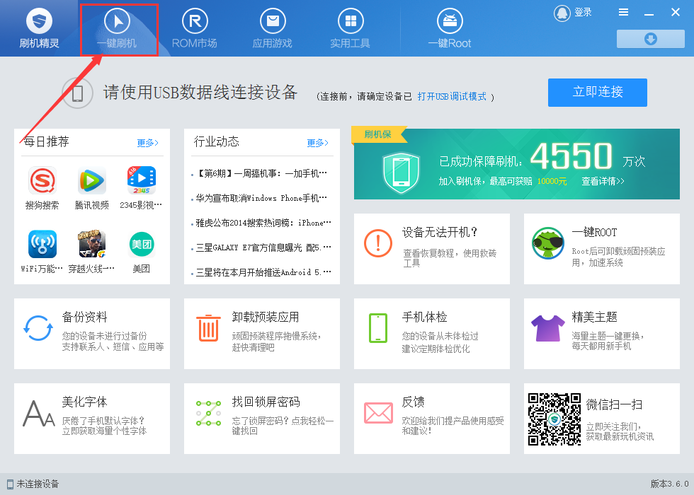Click the 未连接设备 status bar entry
694x495 pixels.
pos(33,484)
